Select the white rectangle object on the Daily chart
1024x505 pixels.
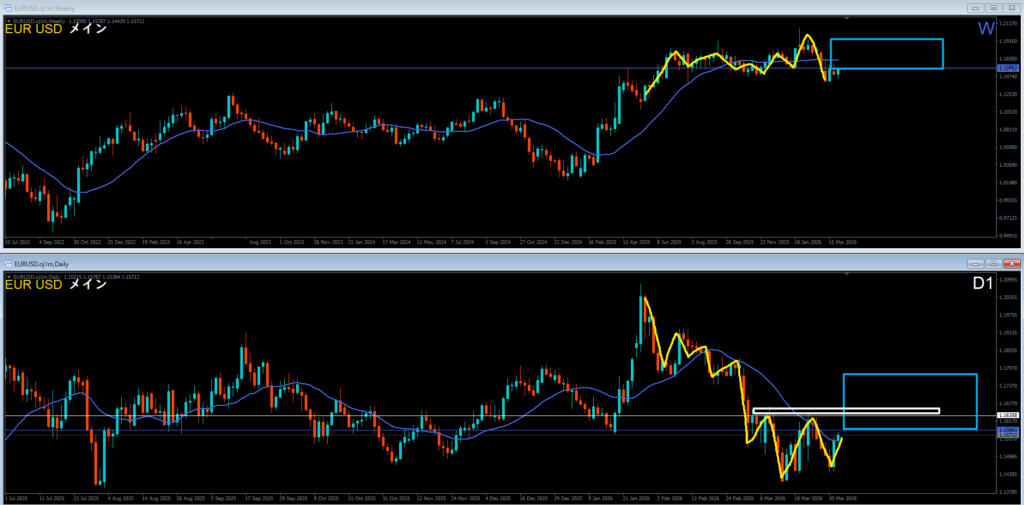[846, 411]
